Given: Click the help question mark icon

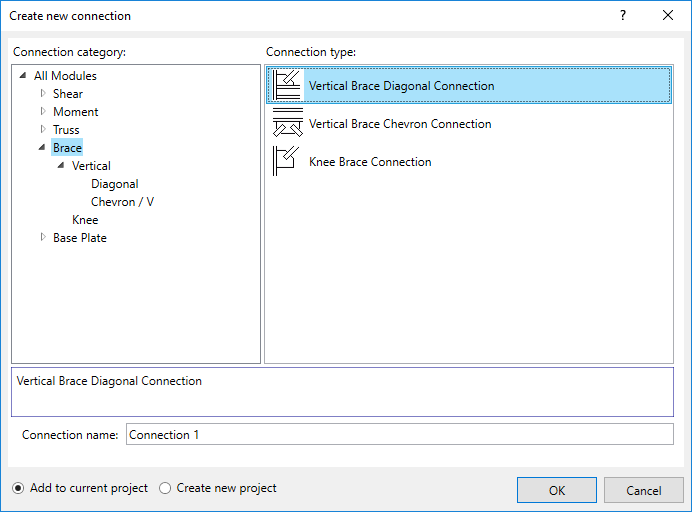Looking at the screenshot, I should pyautogui.click(x=623, y=16).
